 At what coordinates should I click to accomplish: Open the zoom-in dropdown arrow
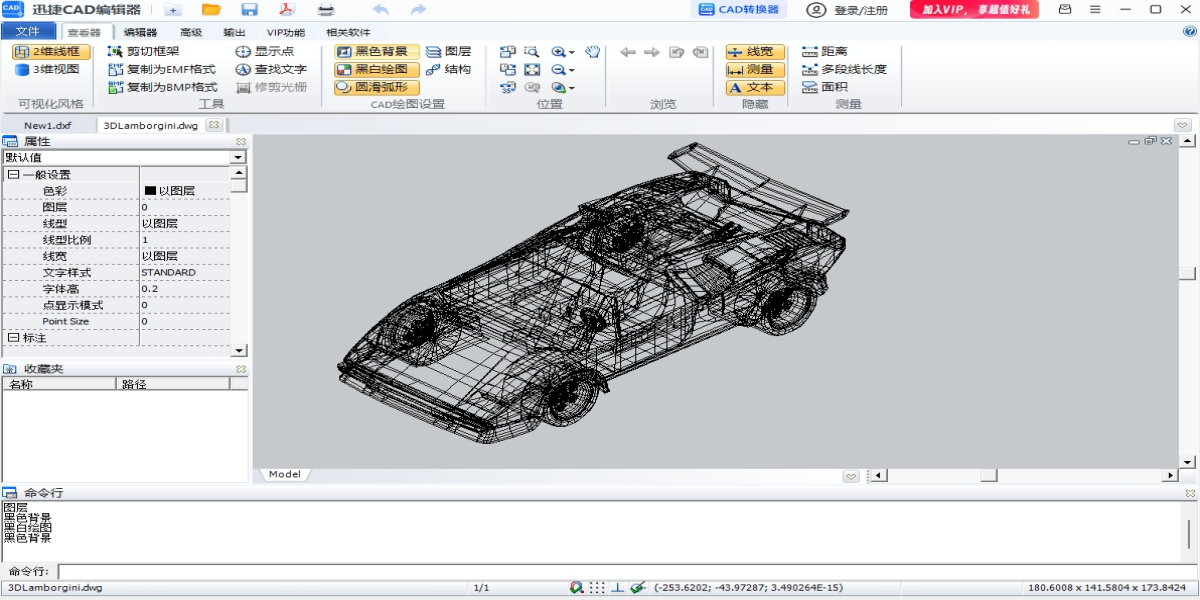[x=572, y=52]
